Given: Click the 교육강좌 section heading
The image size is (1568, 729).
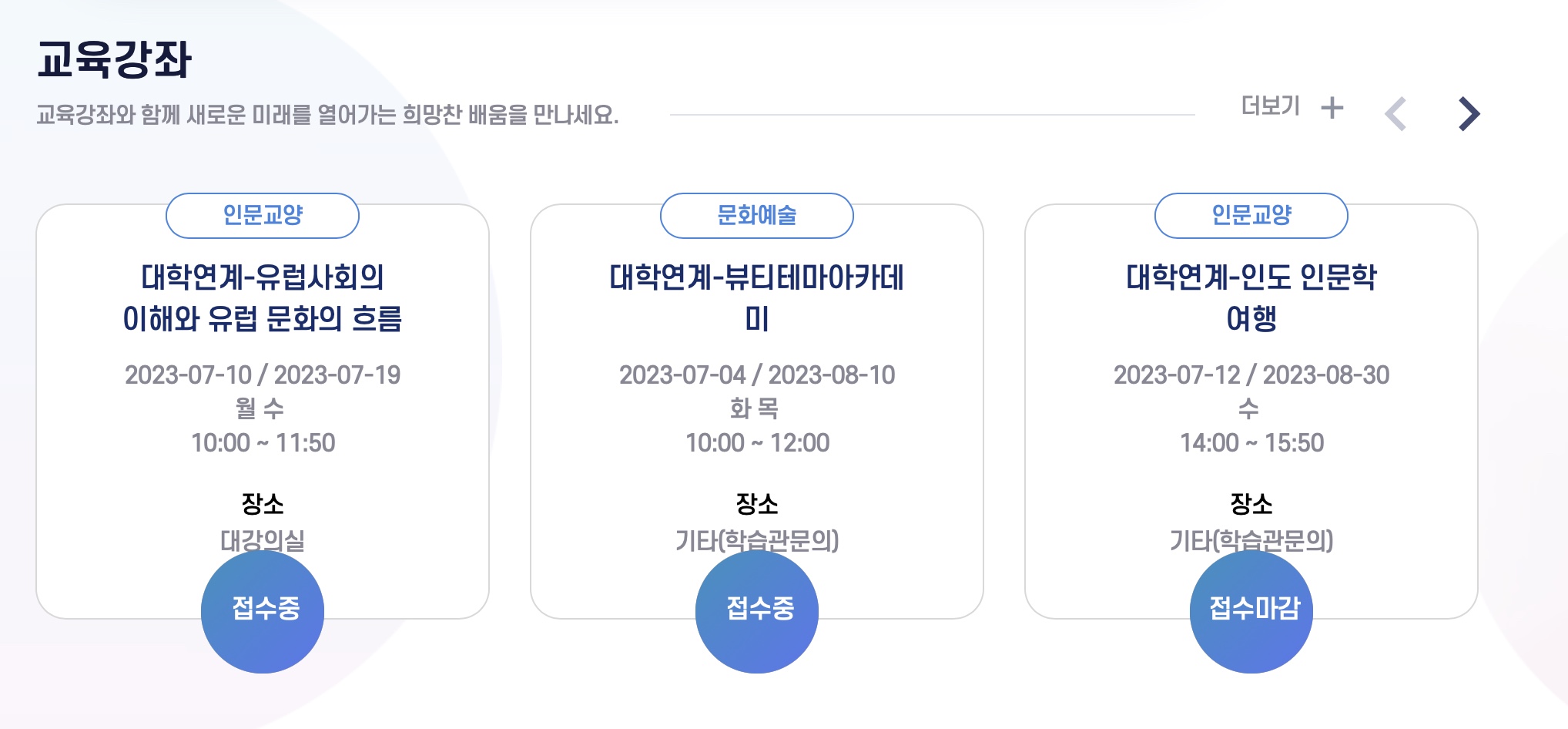Looking at the screenshot, I should pos(114,59).
